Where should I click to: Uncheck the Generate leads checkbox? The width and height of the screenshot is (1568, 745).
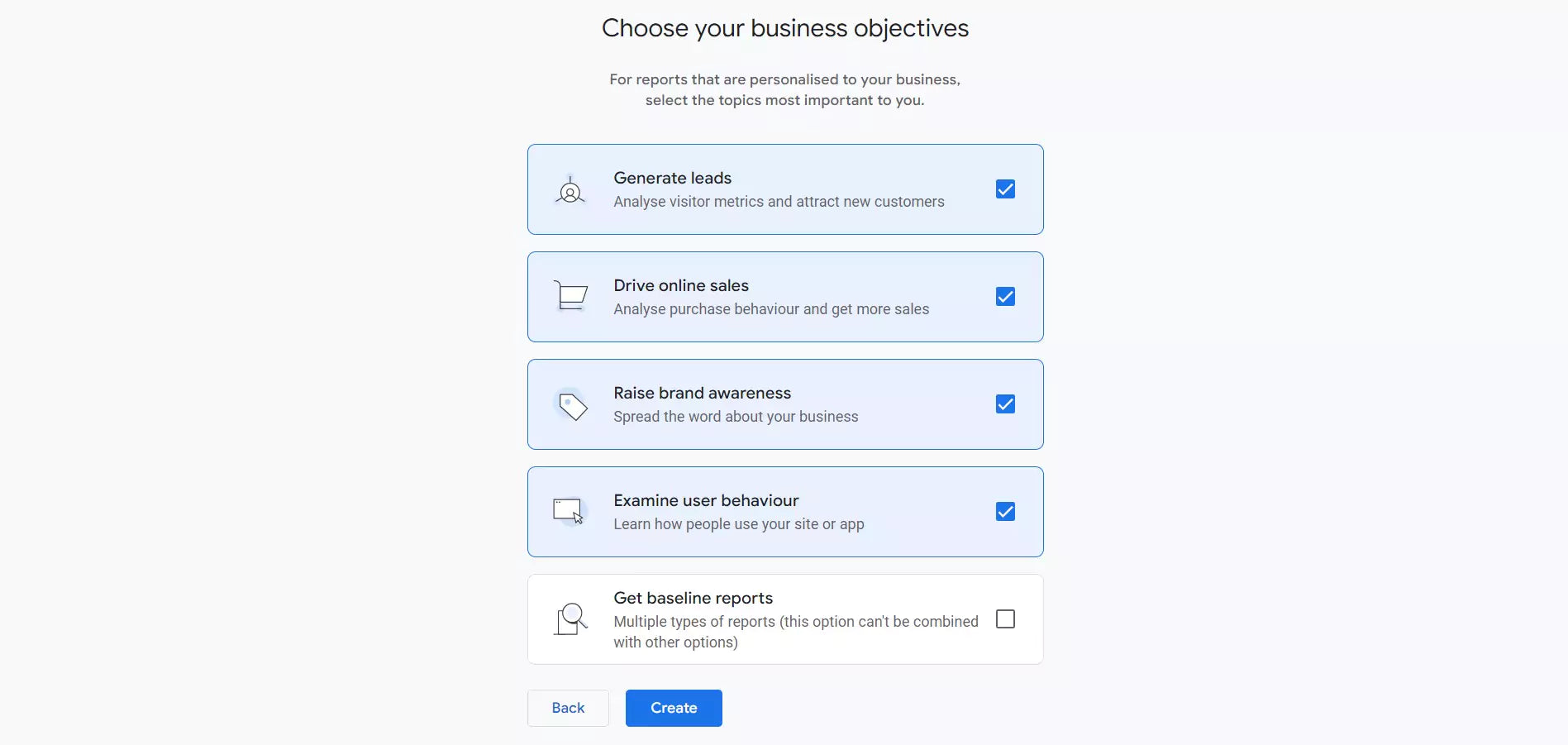[1004, 189]
